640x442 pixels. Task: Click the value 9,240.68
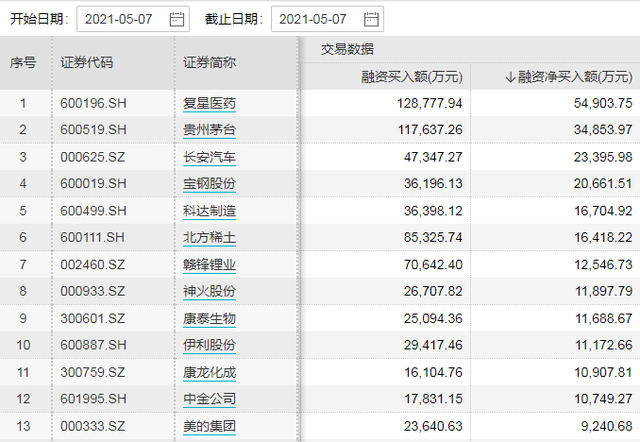(607, 426)
